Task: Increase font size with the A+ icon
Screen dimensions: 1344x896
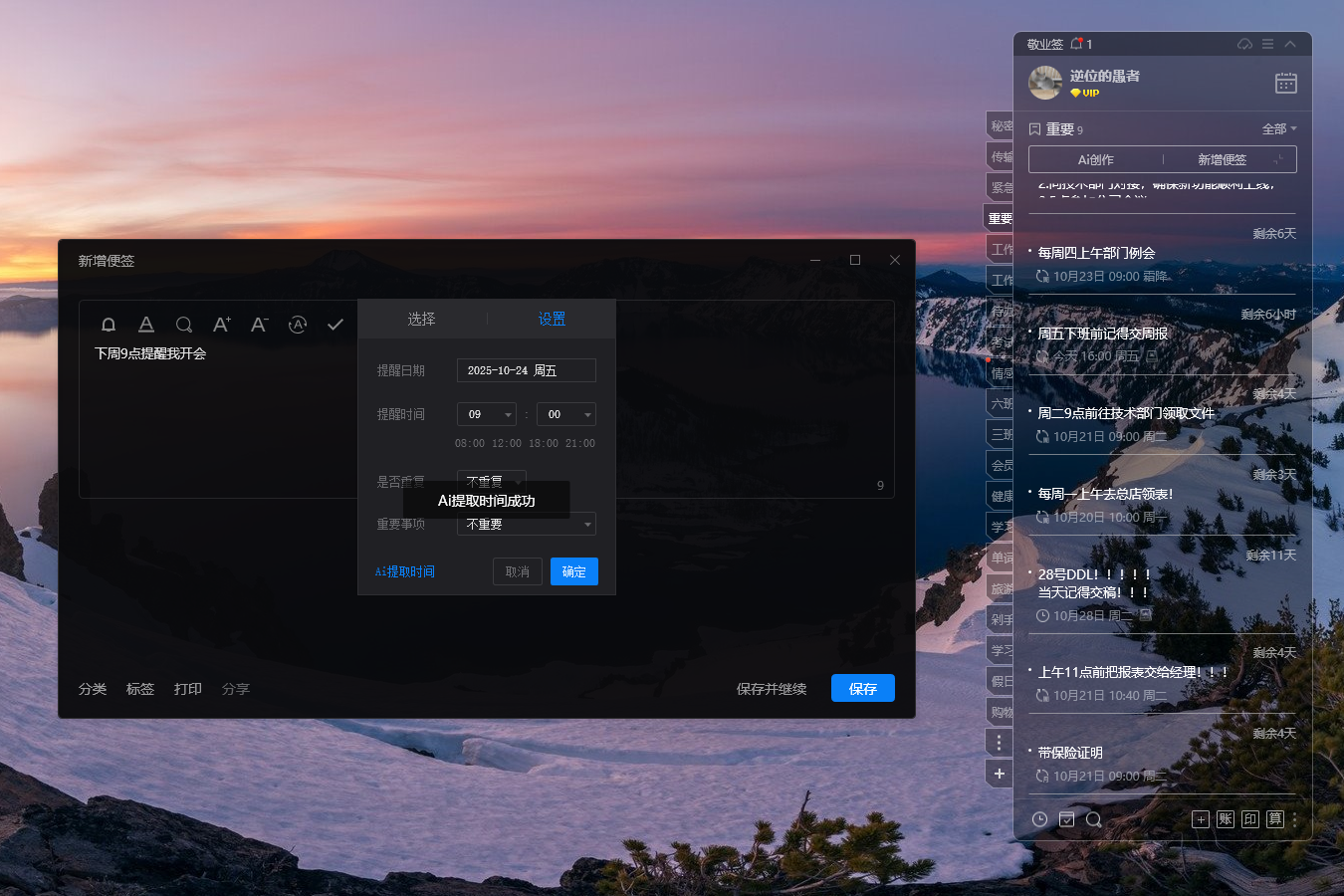Action: coord(221,325)
